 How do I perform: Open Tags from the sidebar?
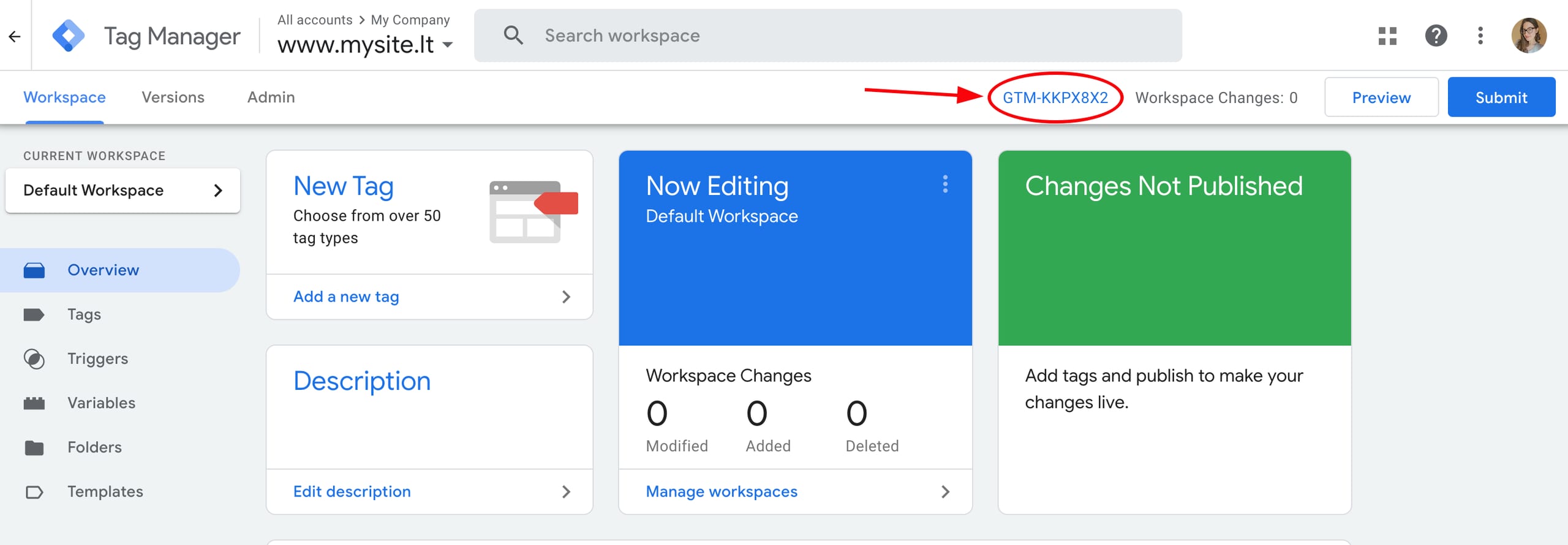point(84,314)
